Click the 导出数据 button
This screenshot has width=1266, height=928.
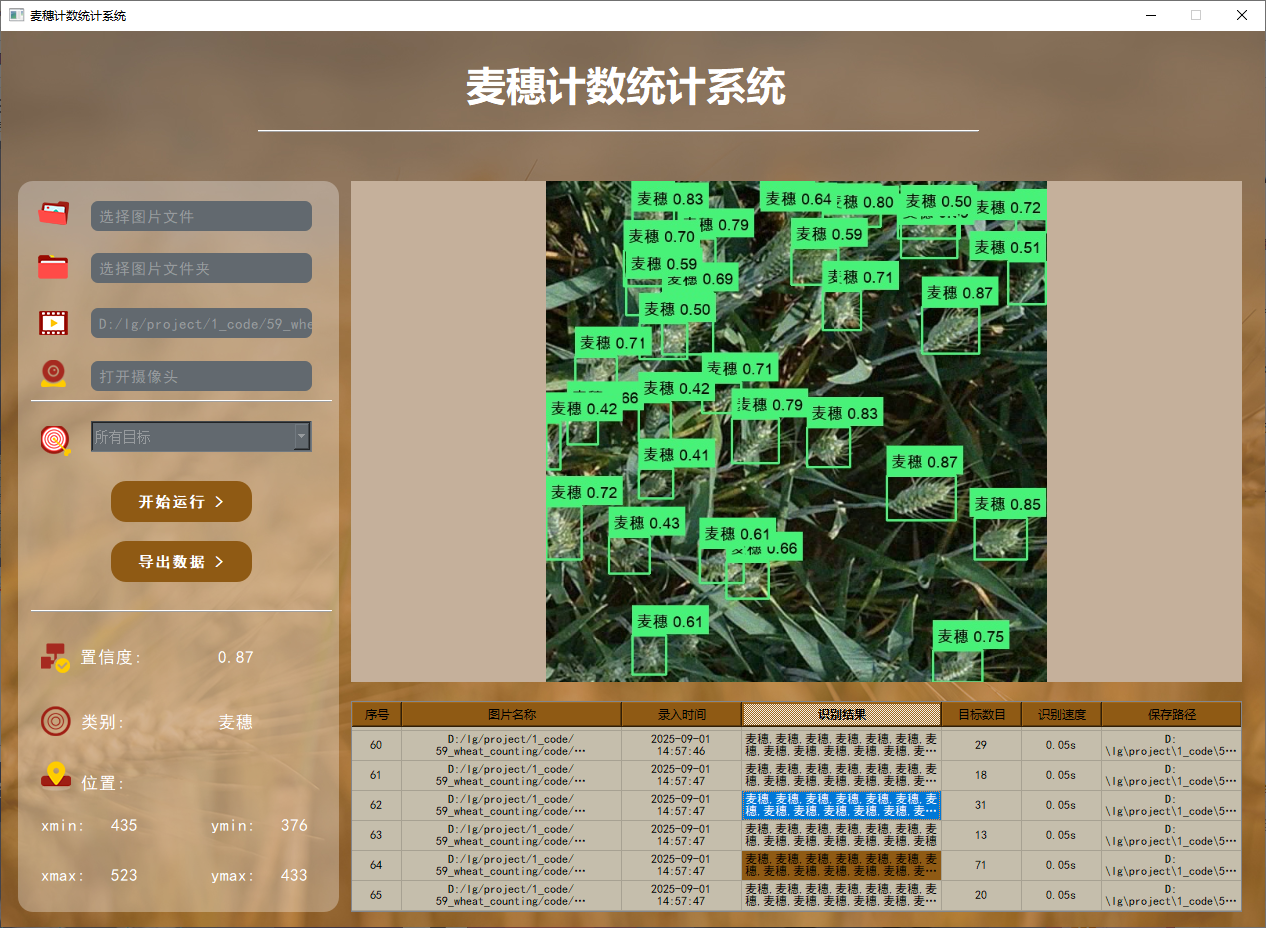(181, 561)
